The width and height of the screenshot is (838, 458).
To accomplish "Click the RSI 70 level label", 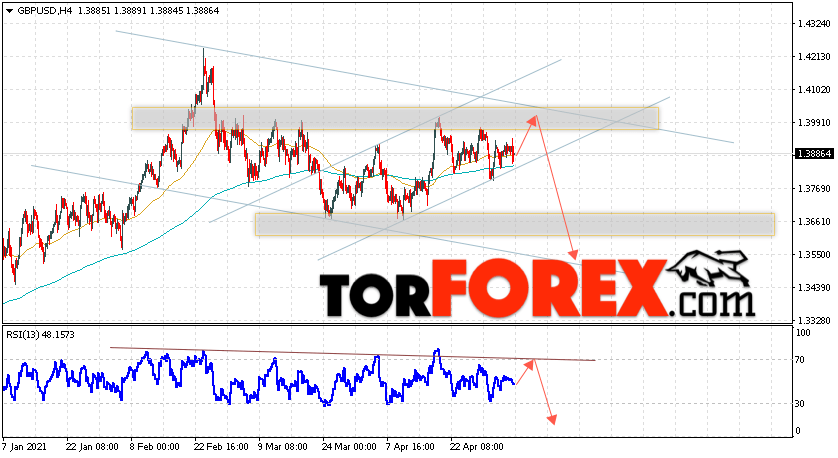I will point(800,360).
